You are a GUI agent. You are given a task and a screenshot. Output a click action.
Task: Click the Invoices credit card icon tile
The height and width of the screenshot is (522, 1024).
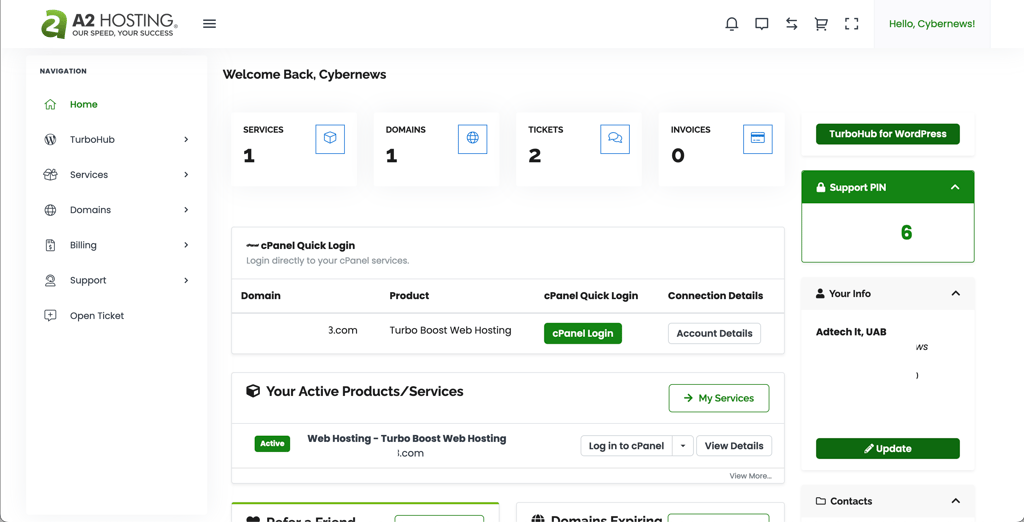point(758,139)
